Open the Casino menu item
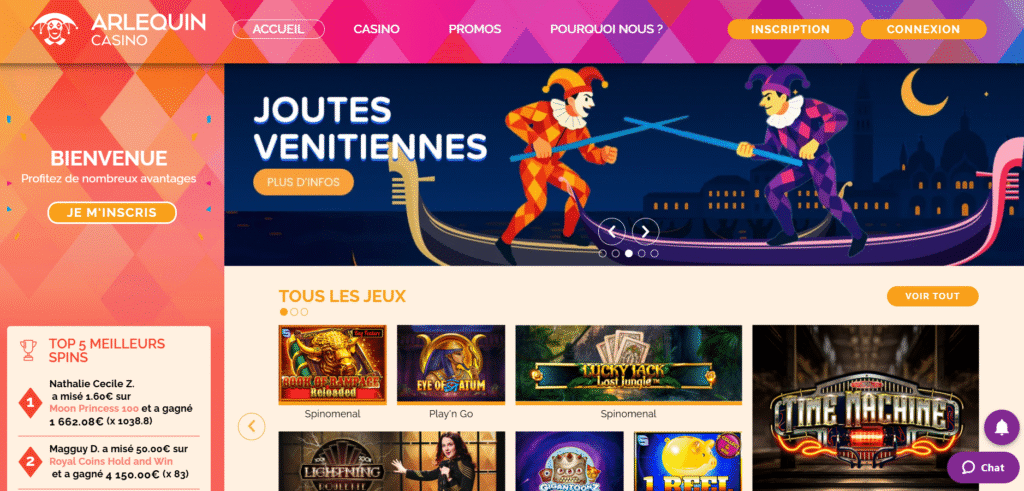Screen dimensions: 1024x491 (x=377, y=29)
